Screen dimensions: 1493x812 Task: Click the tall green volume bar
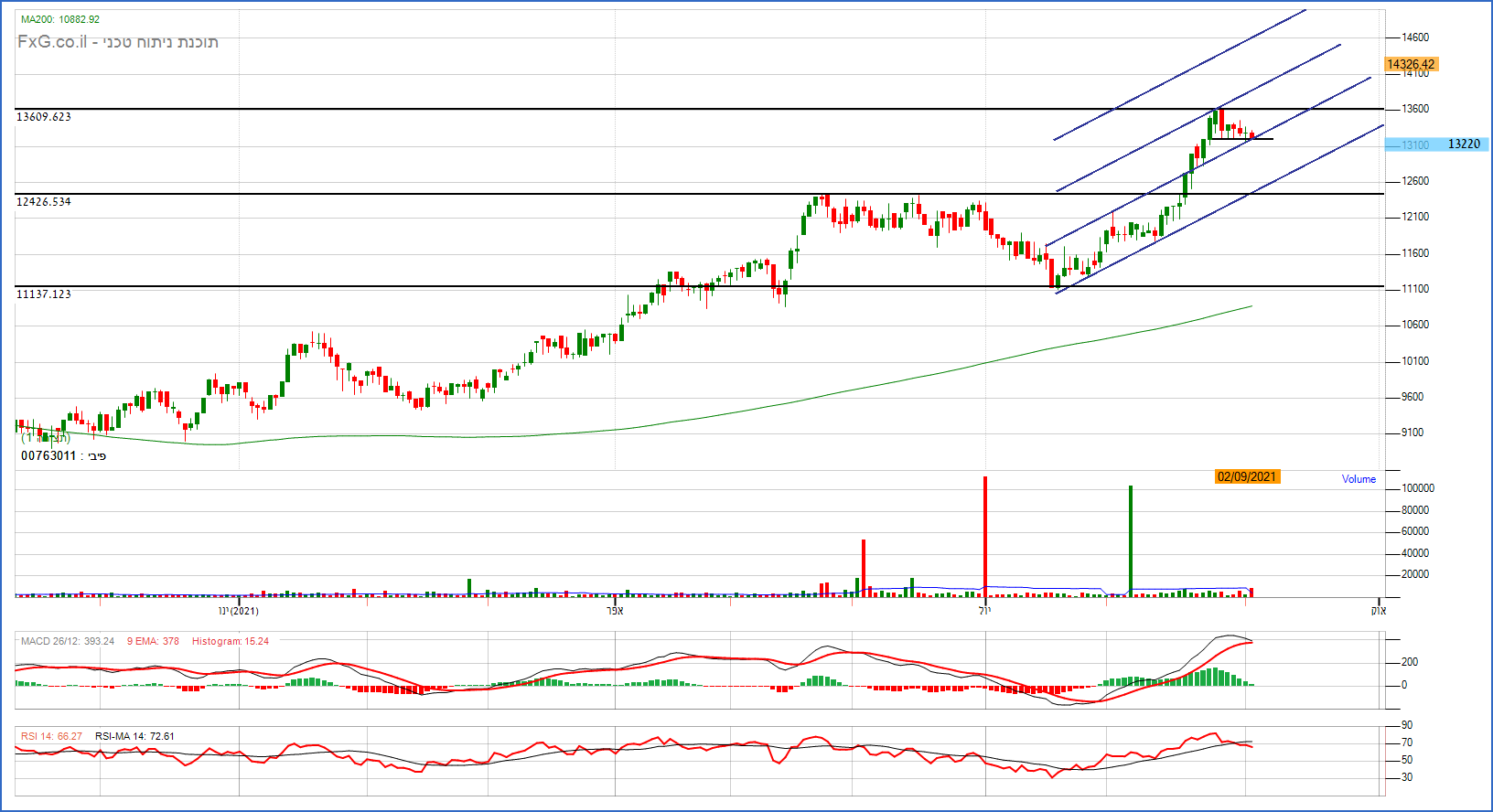pyautogui.click(x=1131, y=540)
